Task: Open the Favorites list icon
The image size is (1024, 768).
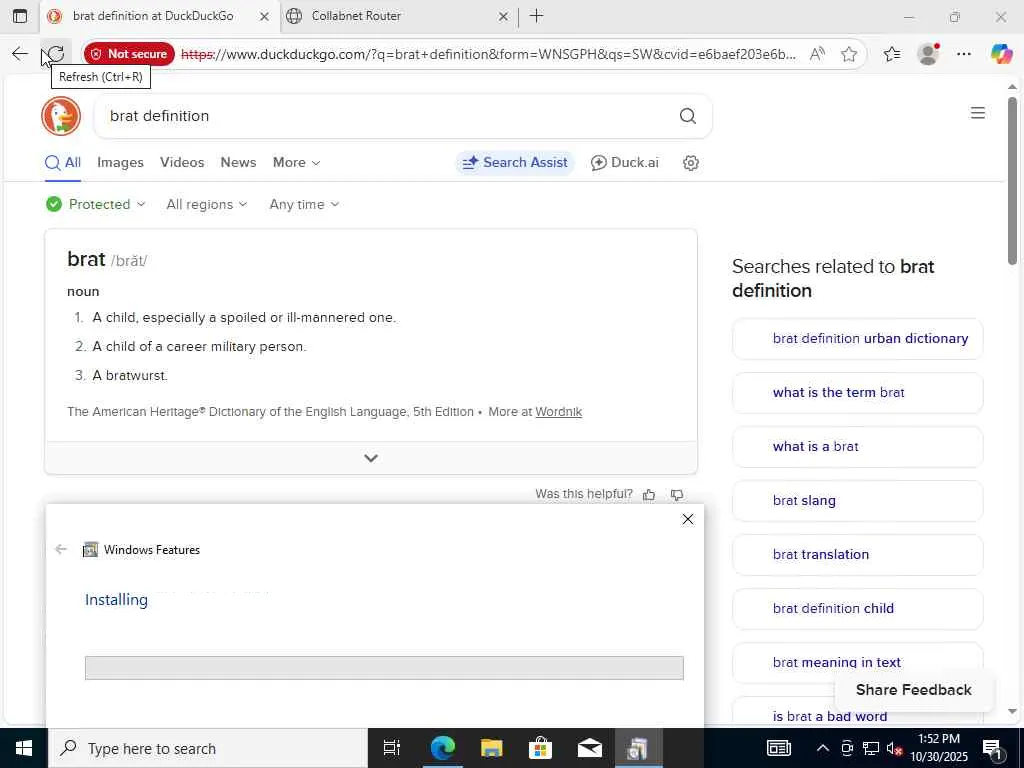Action: coord(891,54)
